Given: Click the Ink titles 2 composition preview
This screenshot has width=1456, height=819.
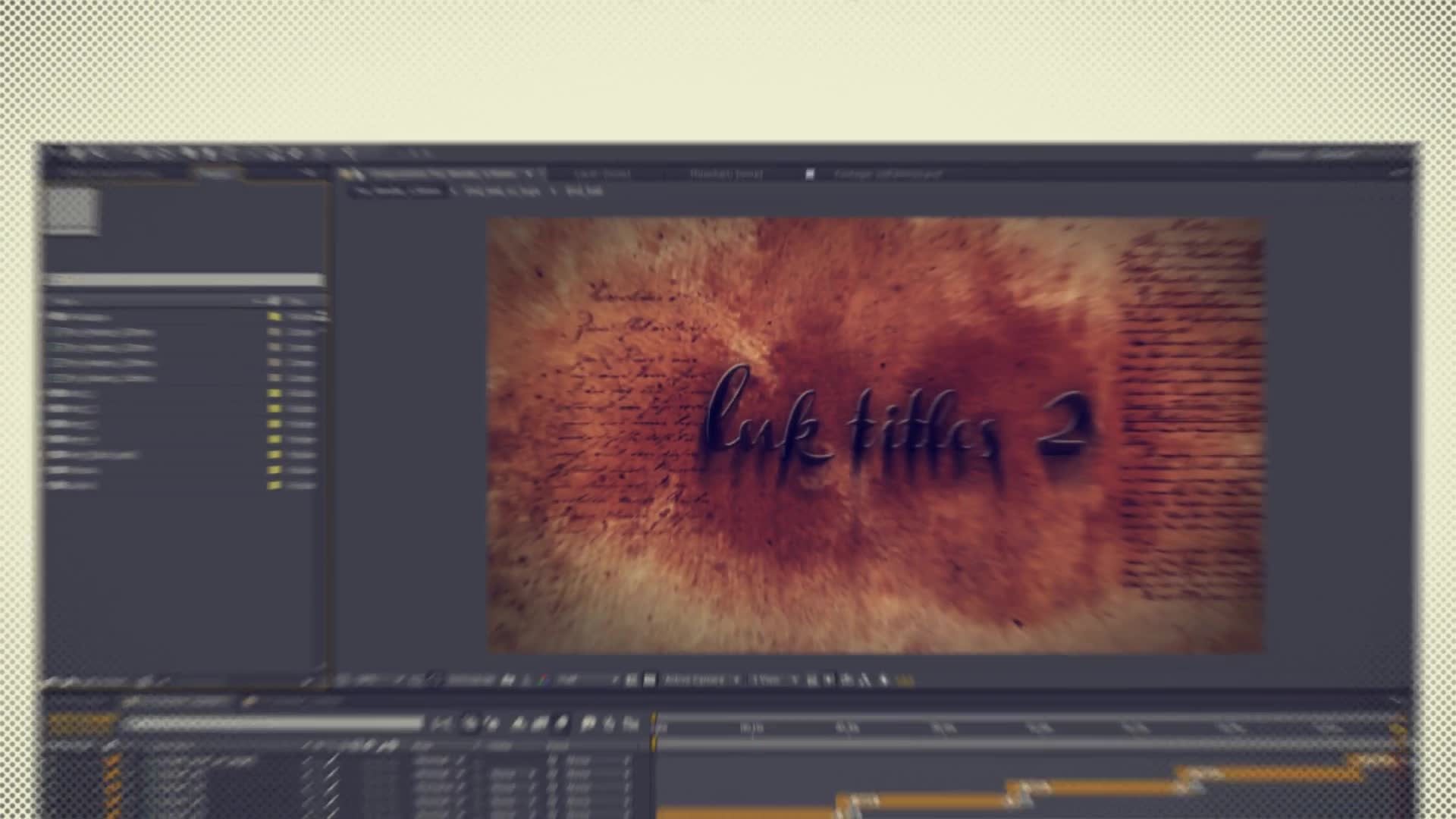Looking at the screenshot, I should [x=875, y=435].
